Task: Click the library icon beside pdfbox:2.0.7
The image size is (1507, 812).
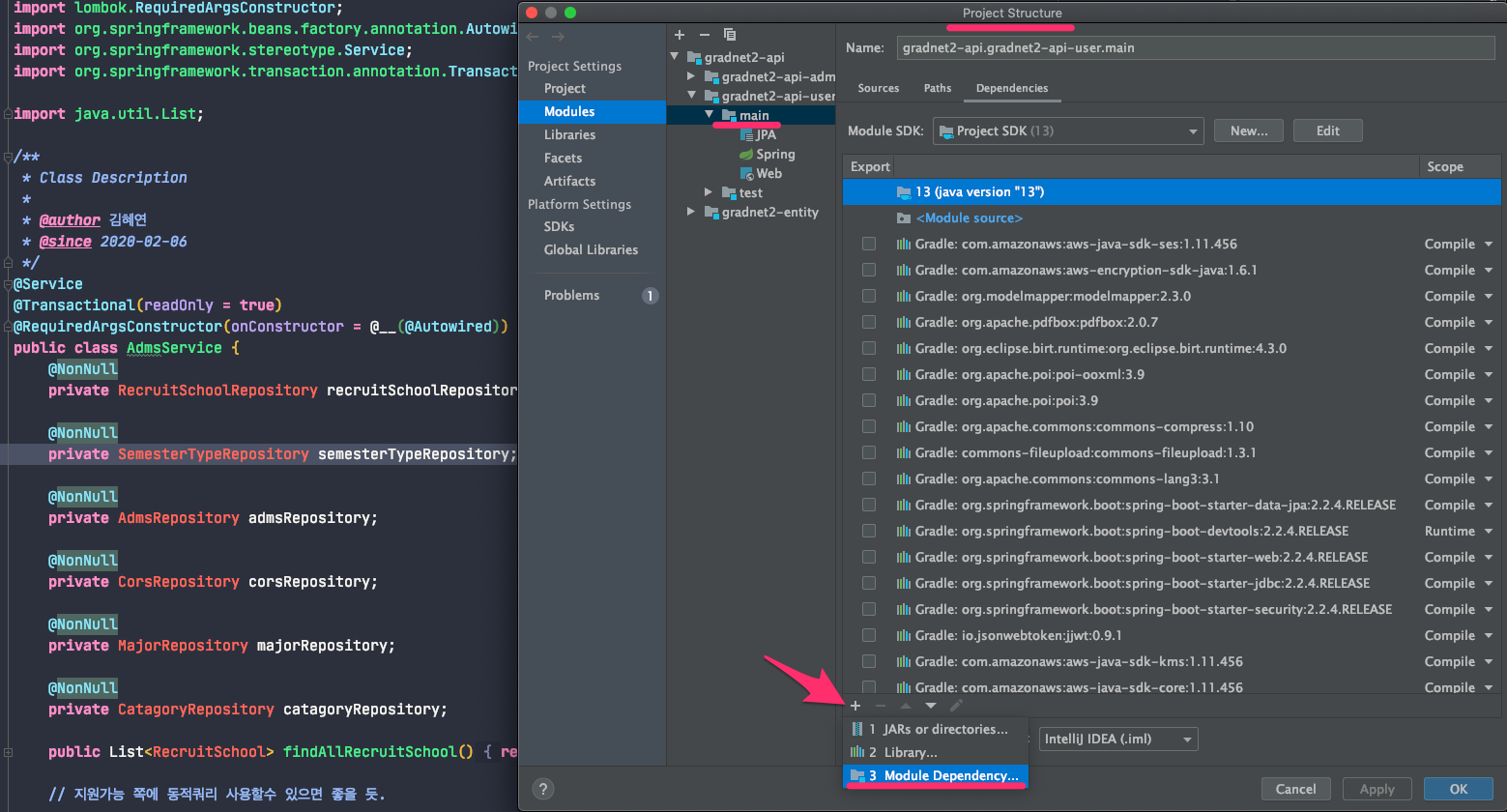Action: pyautogui.click(x=904, y=323)
